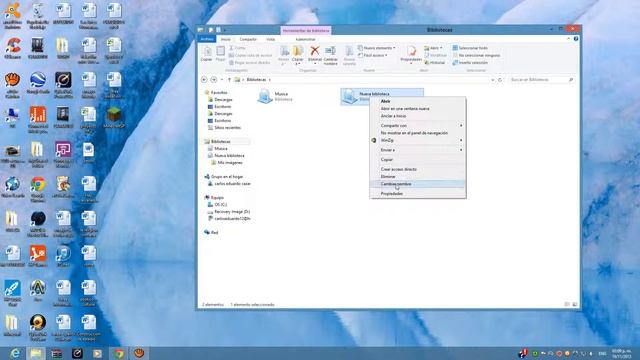Screen dimensions: 640x360
Task: Select Grupo en el hogar in navigation pane
Action: (224, 177)
